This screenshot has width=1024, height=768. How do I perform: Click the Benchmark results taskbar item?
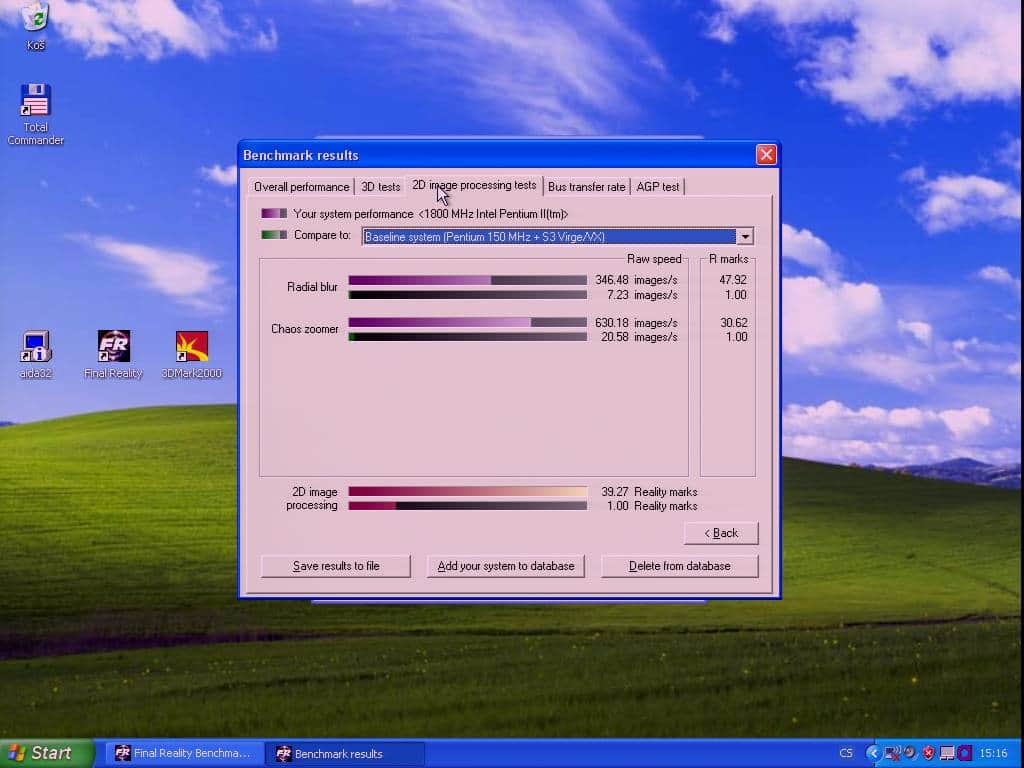pos(344,753)
